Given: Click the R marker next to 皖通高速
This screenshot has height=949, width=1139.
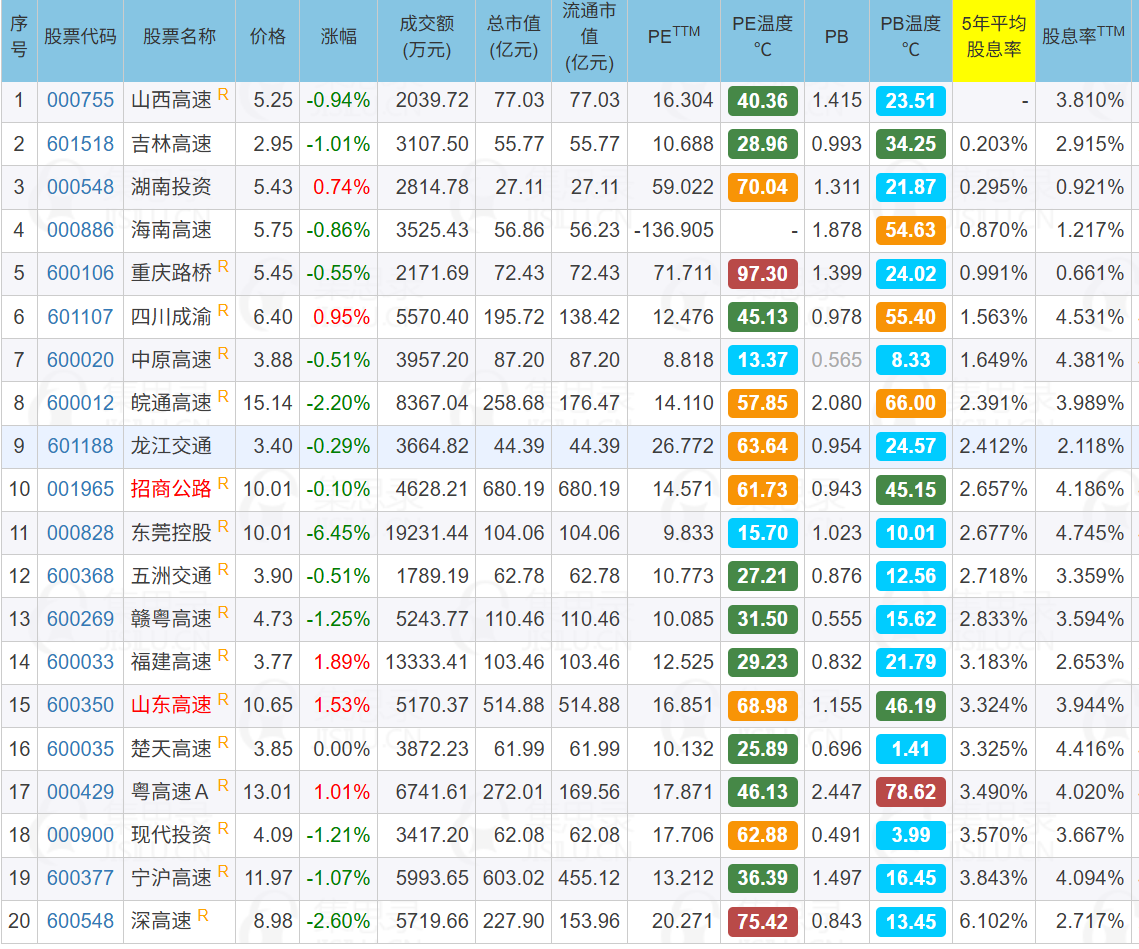Looking at the screenshot, I should pyautogui.click(x=223, y=397).
